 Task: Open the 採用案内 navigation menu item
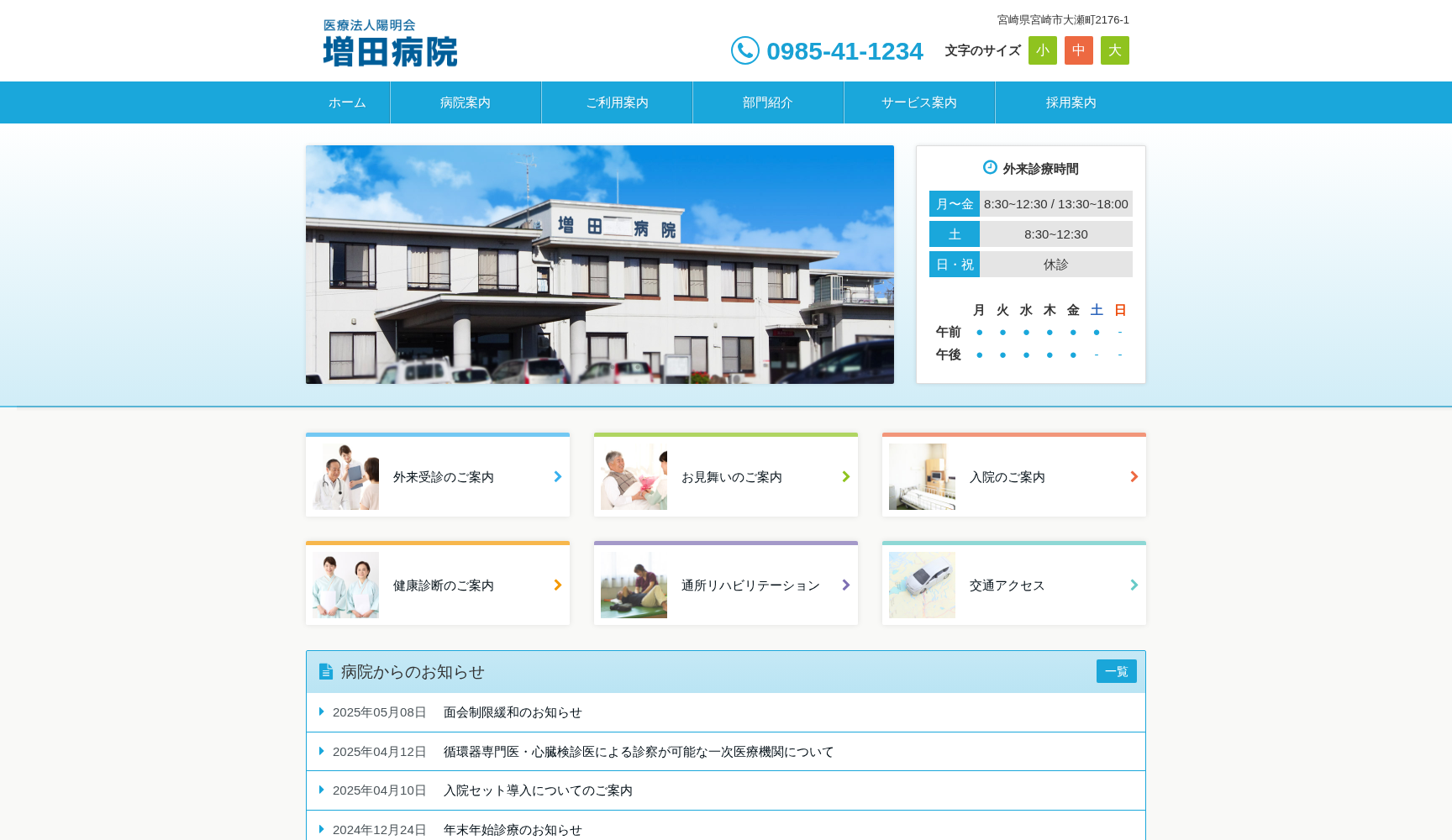1071,102
